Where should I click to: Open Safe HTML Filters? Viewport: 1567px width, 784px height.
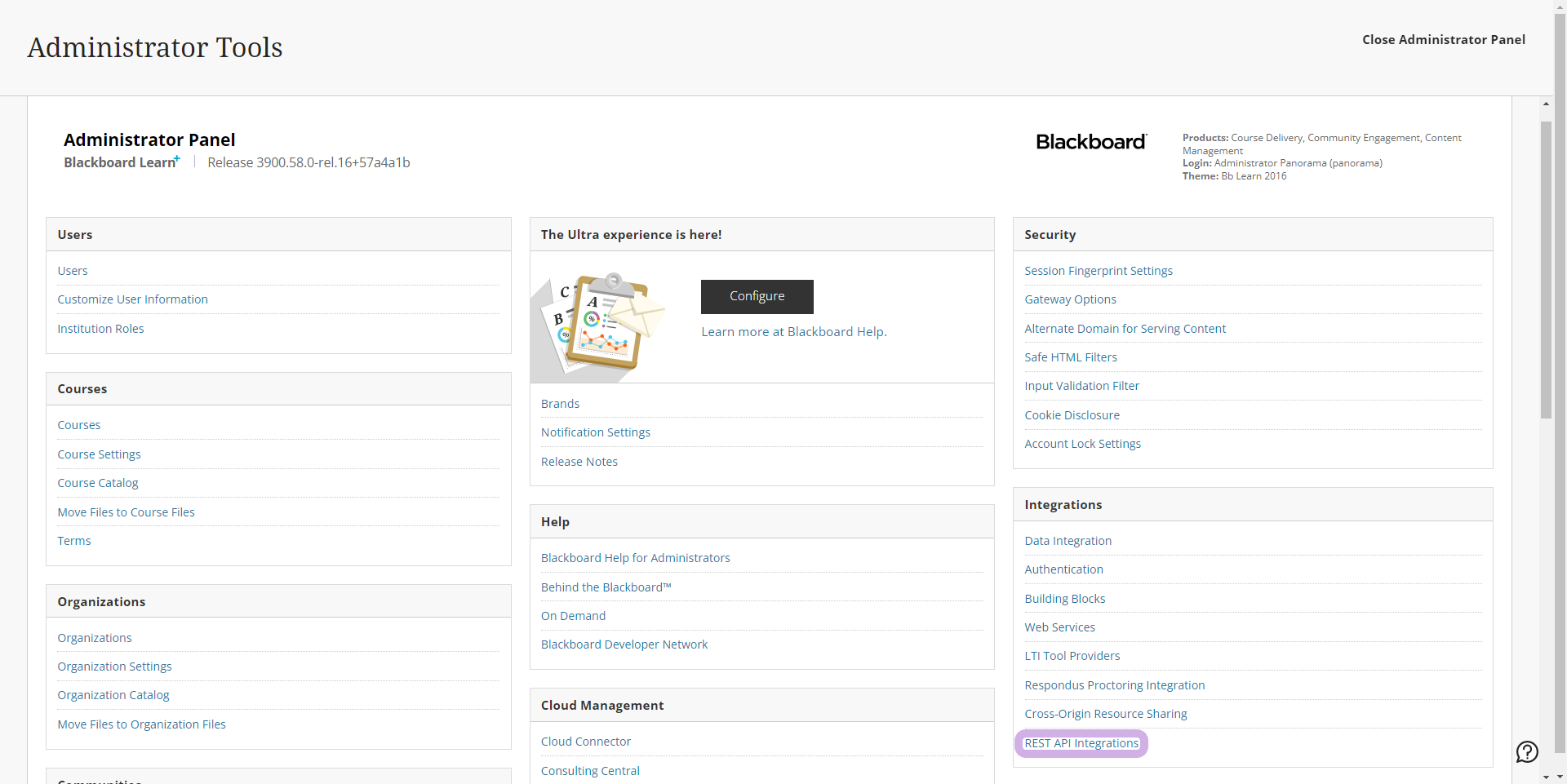[1071, 357]
